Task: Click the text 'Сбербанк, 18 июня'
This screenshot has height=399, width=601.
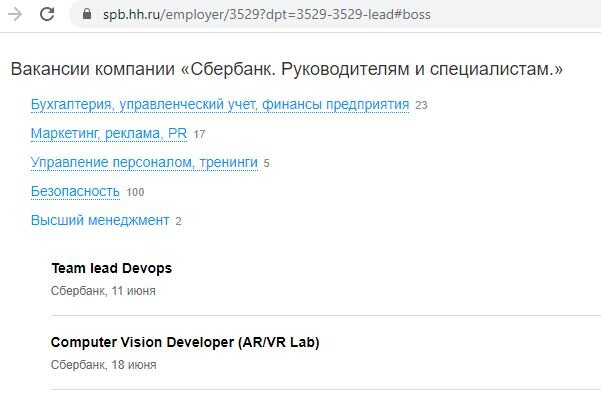Action: pos(103,365)
